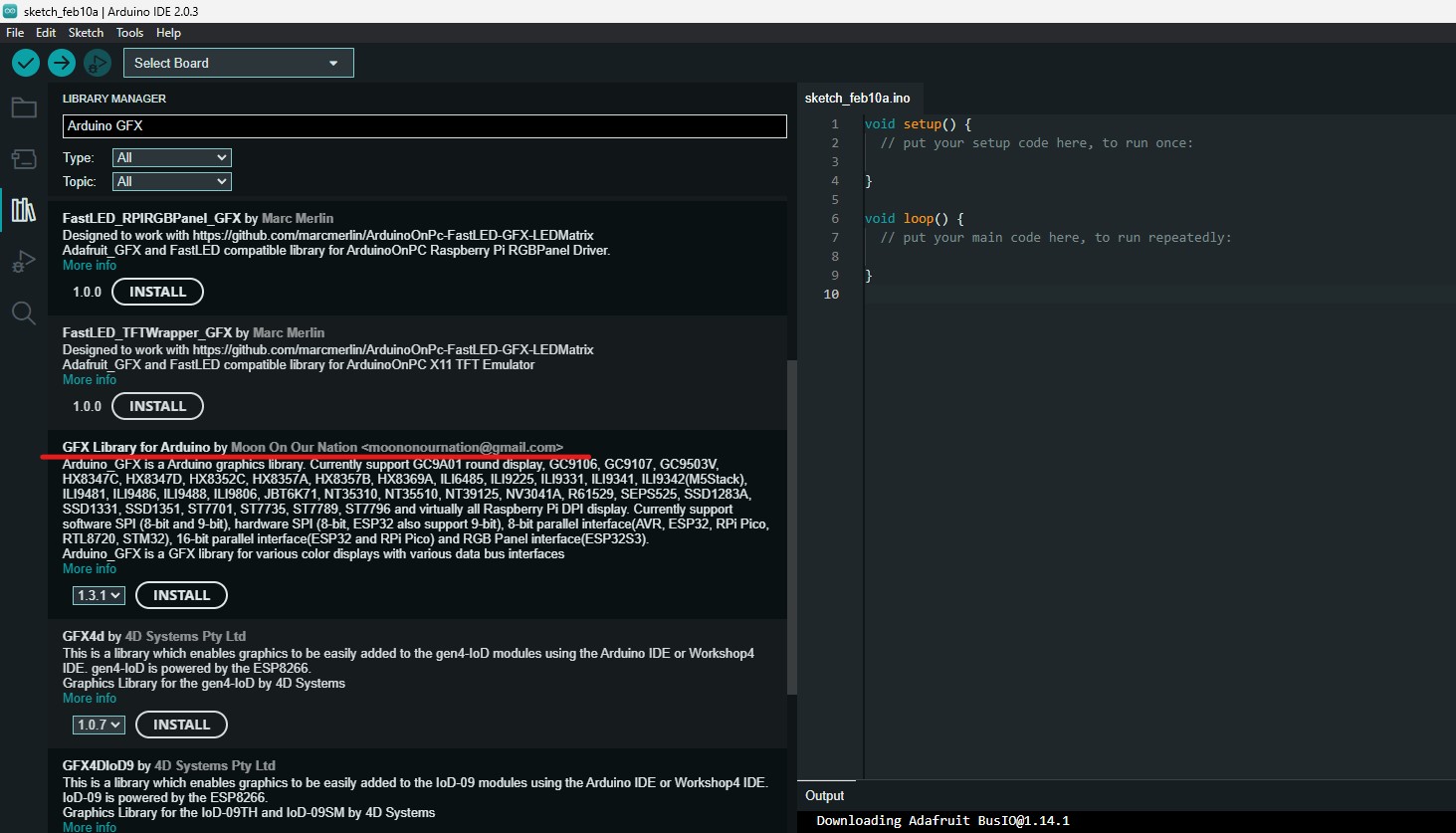Open version 1.3.1 selector for GFX Library
Image resolution: width=1456 pixels, height=833 pixels.
(99, 595)
